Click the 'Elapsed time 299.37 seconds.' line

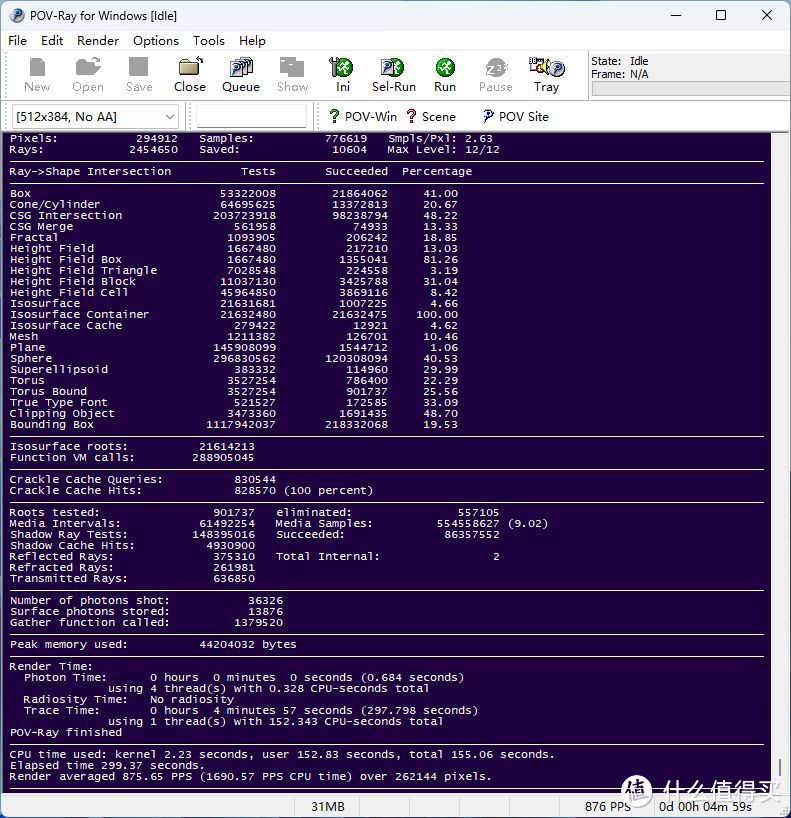pyautogui.click(x=107, y=765)
